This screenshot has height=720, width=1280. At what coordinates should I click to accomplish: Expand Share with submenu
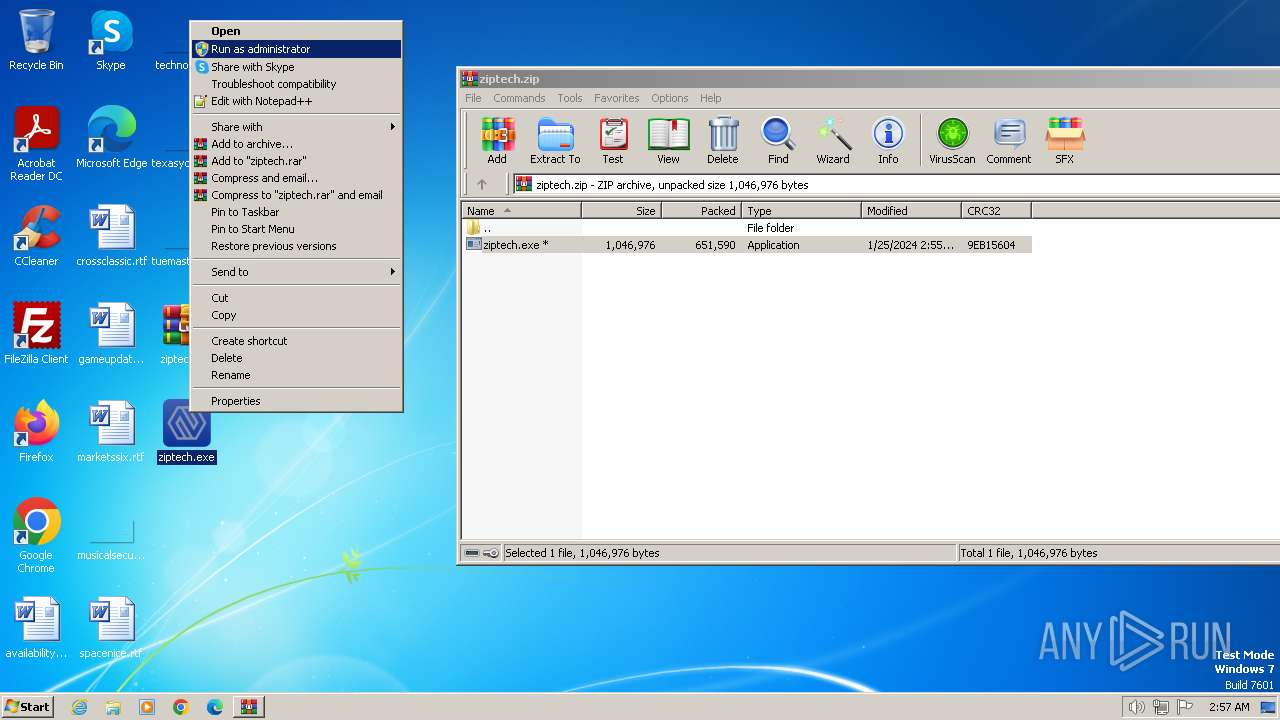coord(297,127)
